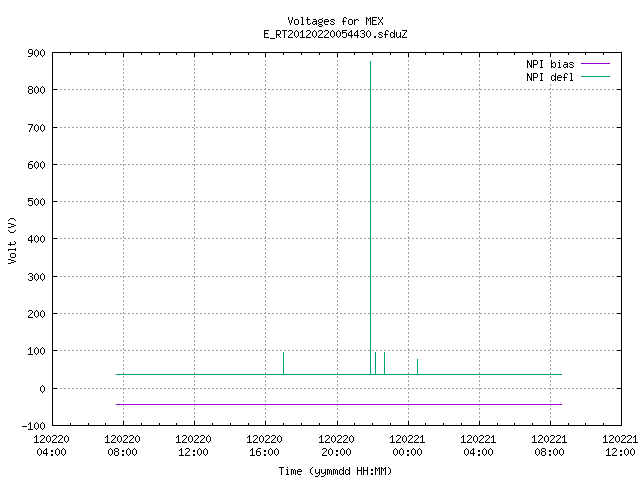Click the 'NPI defl' legend label
The height and width of the screenshot is (480, 640).
click(x=550, y=77)
